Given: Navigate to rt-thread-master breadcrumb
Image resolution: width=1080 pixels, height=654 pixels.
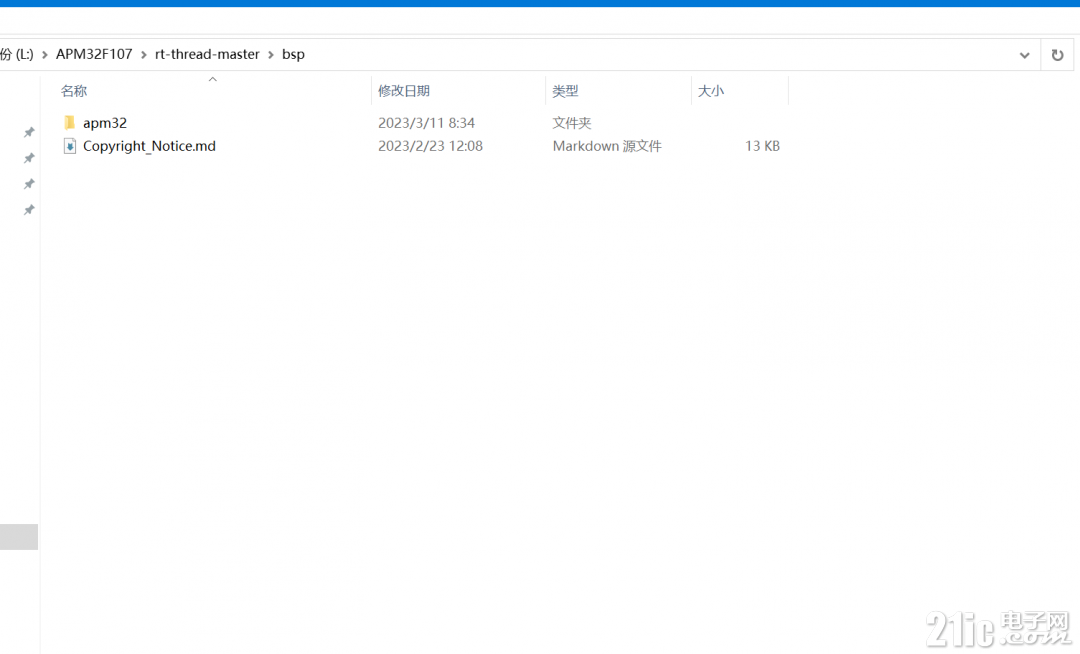Looking at the screenshot, I should (x=207, y=54).
